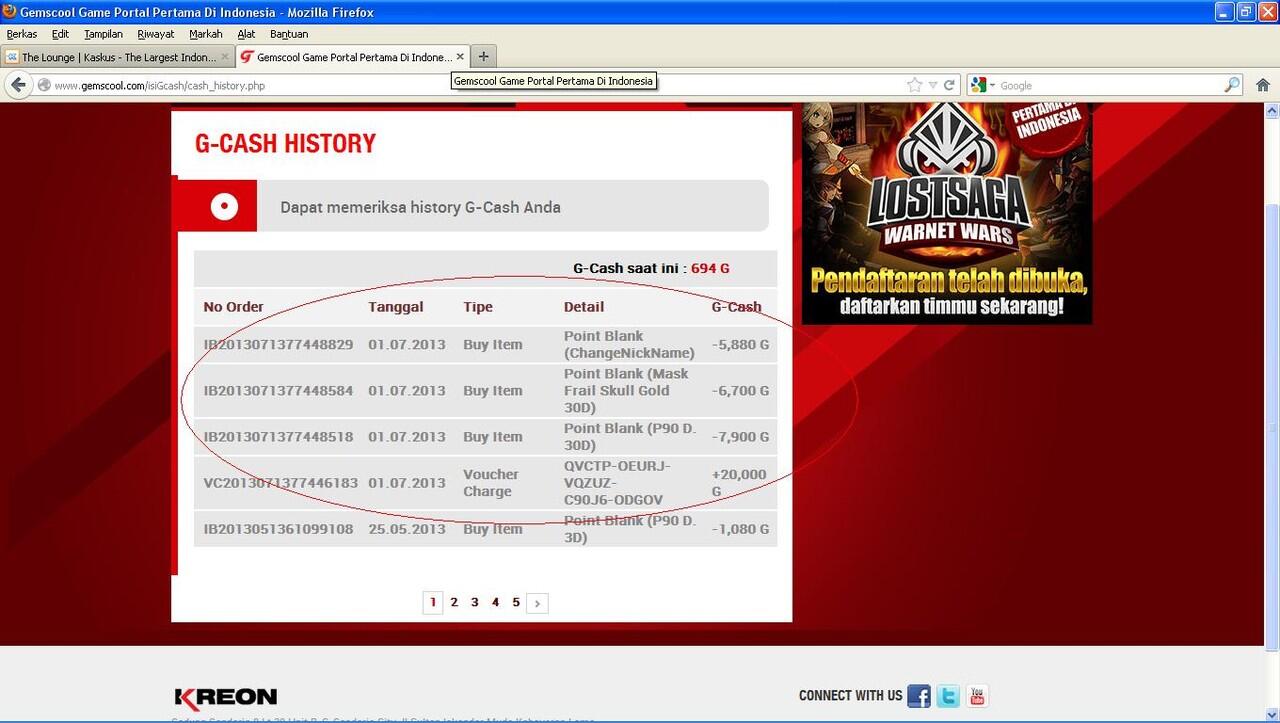The image size is (1280, 723).
Task: Click the -5,880 G amount
Action: click(741, 345)
